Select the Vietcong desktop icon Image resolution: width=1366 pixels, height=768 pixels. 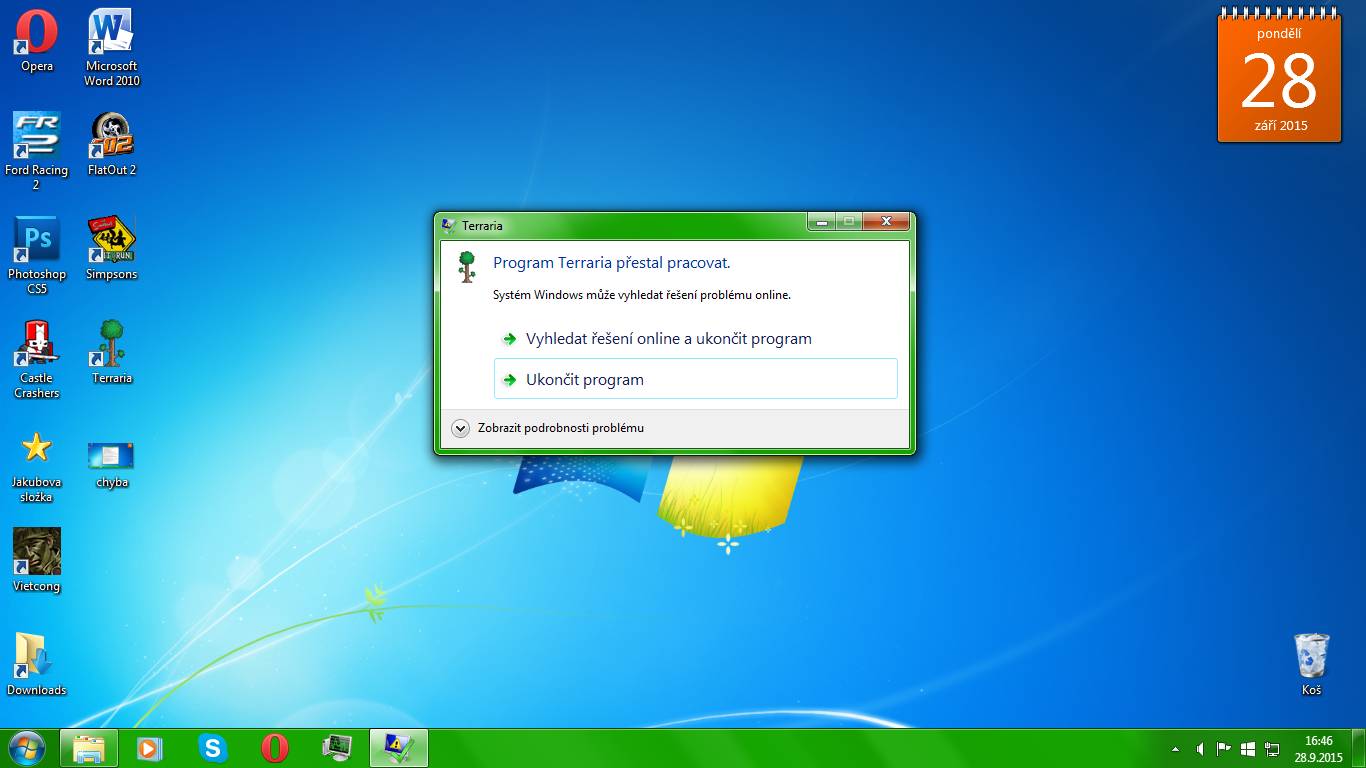coord(37,560)
